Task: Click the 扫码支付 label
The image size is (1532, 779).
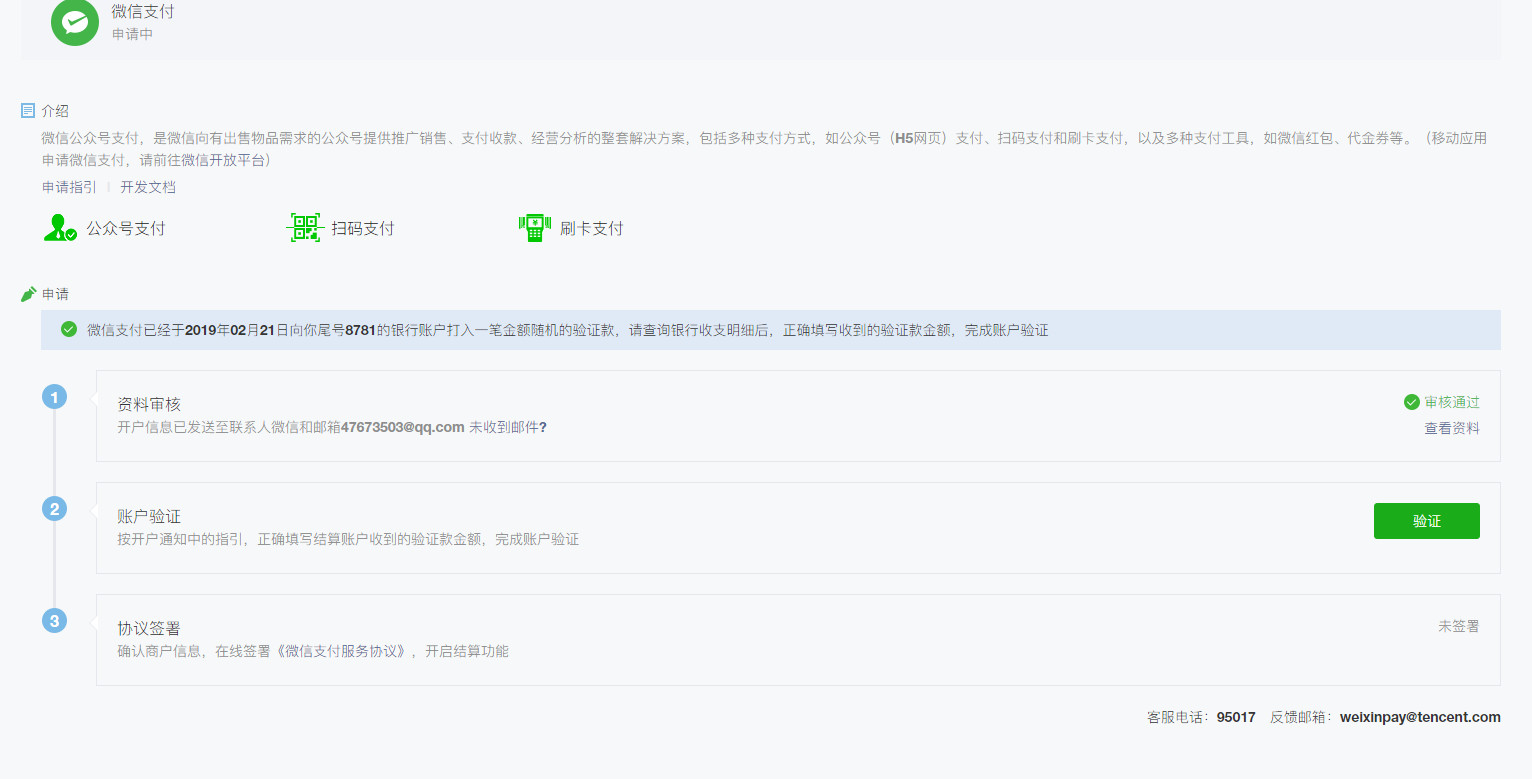Action: coord(363,228)
